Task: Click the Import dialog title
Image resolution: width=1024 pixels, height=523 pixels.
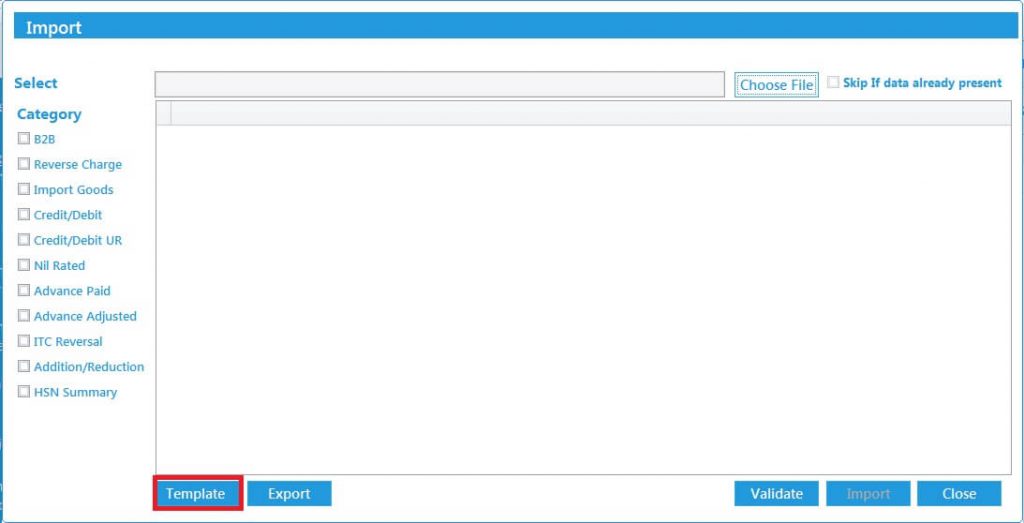Action: (54, 28)
